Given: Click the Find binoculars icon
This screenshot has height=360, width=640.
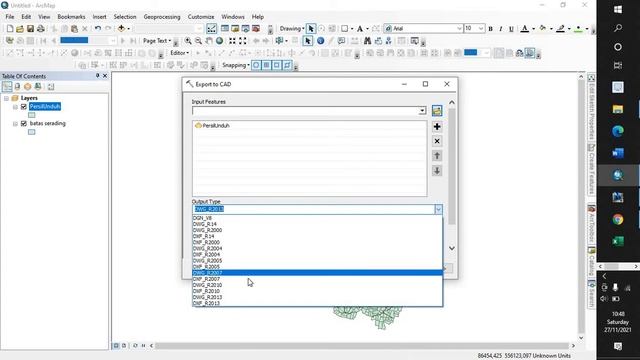Looking at the screenshot, I should coord(367,41).
